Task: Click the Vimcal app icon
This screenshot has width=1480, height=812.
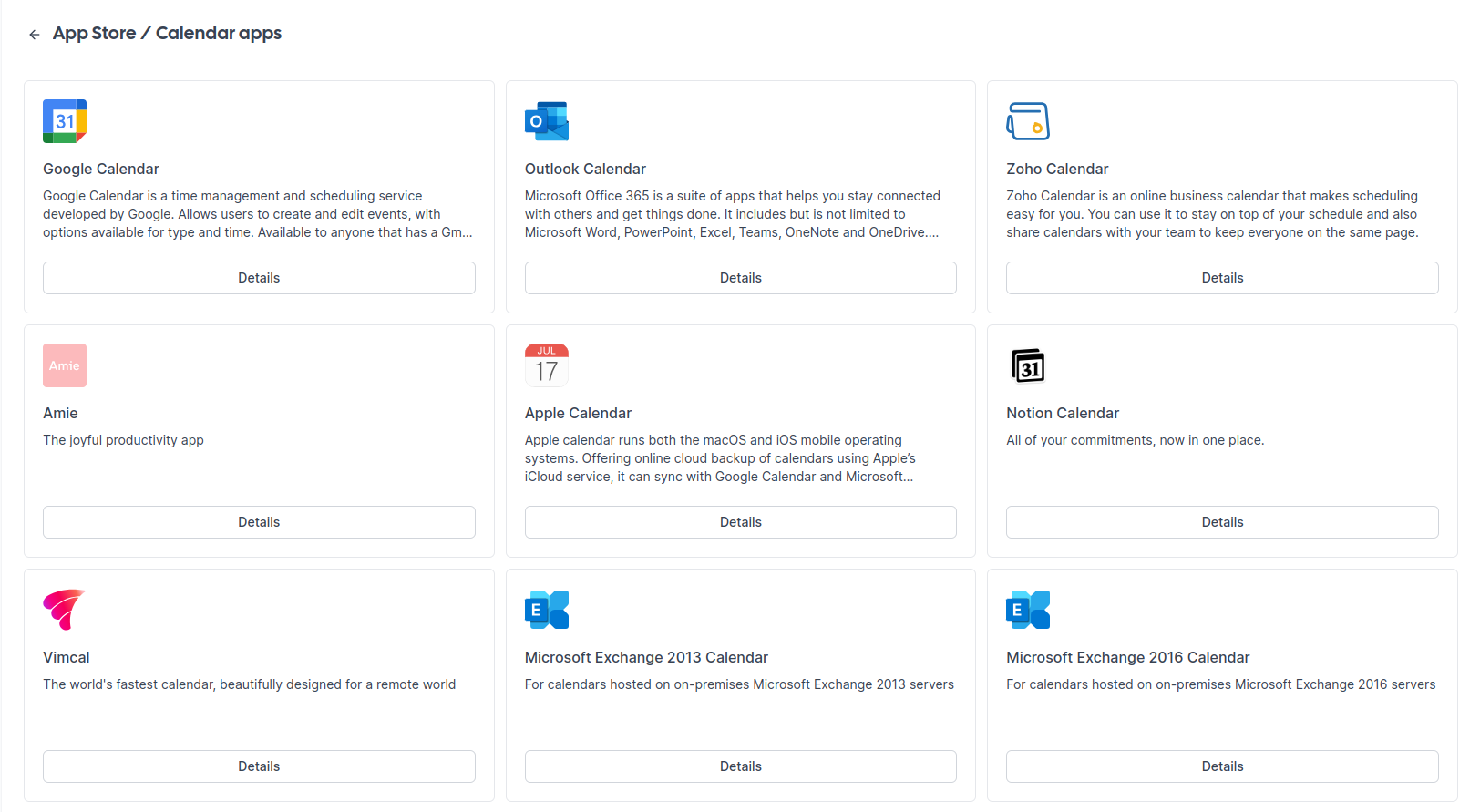Action: tap(65, 610)
